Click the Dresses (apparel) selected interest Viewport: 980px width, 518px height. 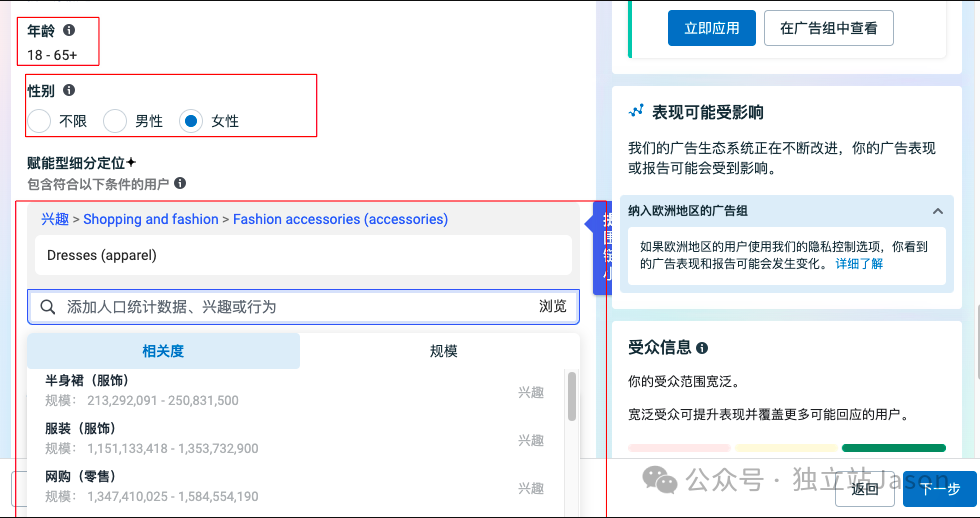pyautogui.click(x=303, y=255)
